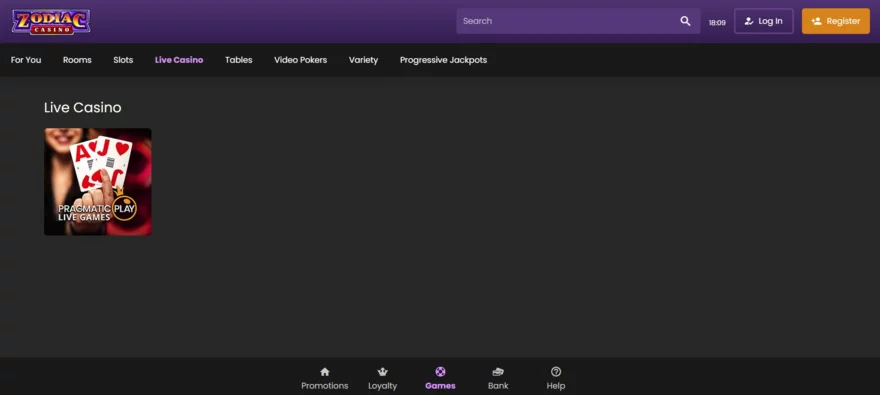880x395 pixels.
Task: Click the orange Register button label
Action: (x=843, y=21)
